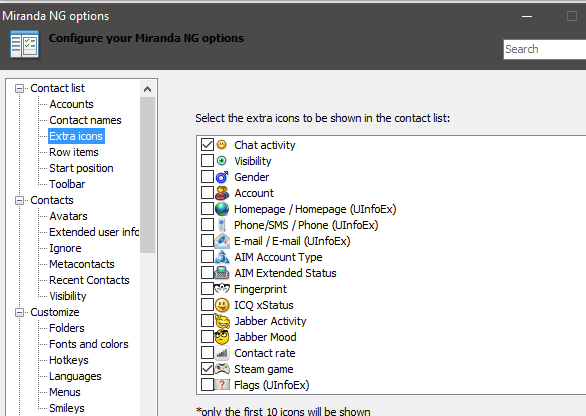Click the Jabber Mood glasses smiley icon
Screen dimensions: 586x416
point(222,337)
